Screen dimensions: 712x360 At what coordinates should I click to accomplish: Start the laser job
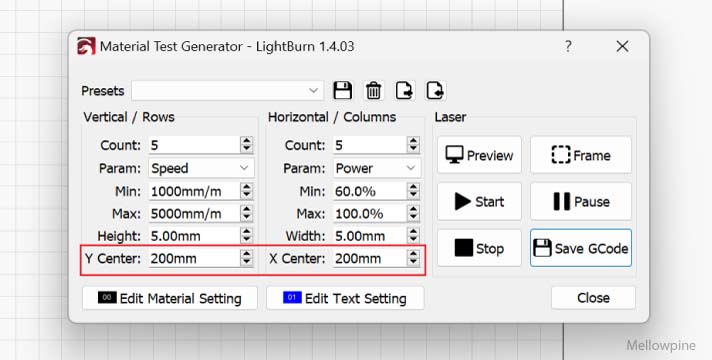click(480, 201)
